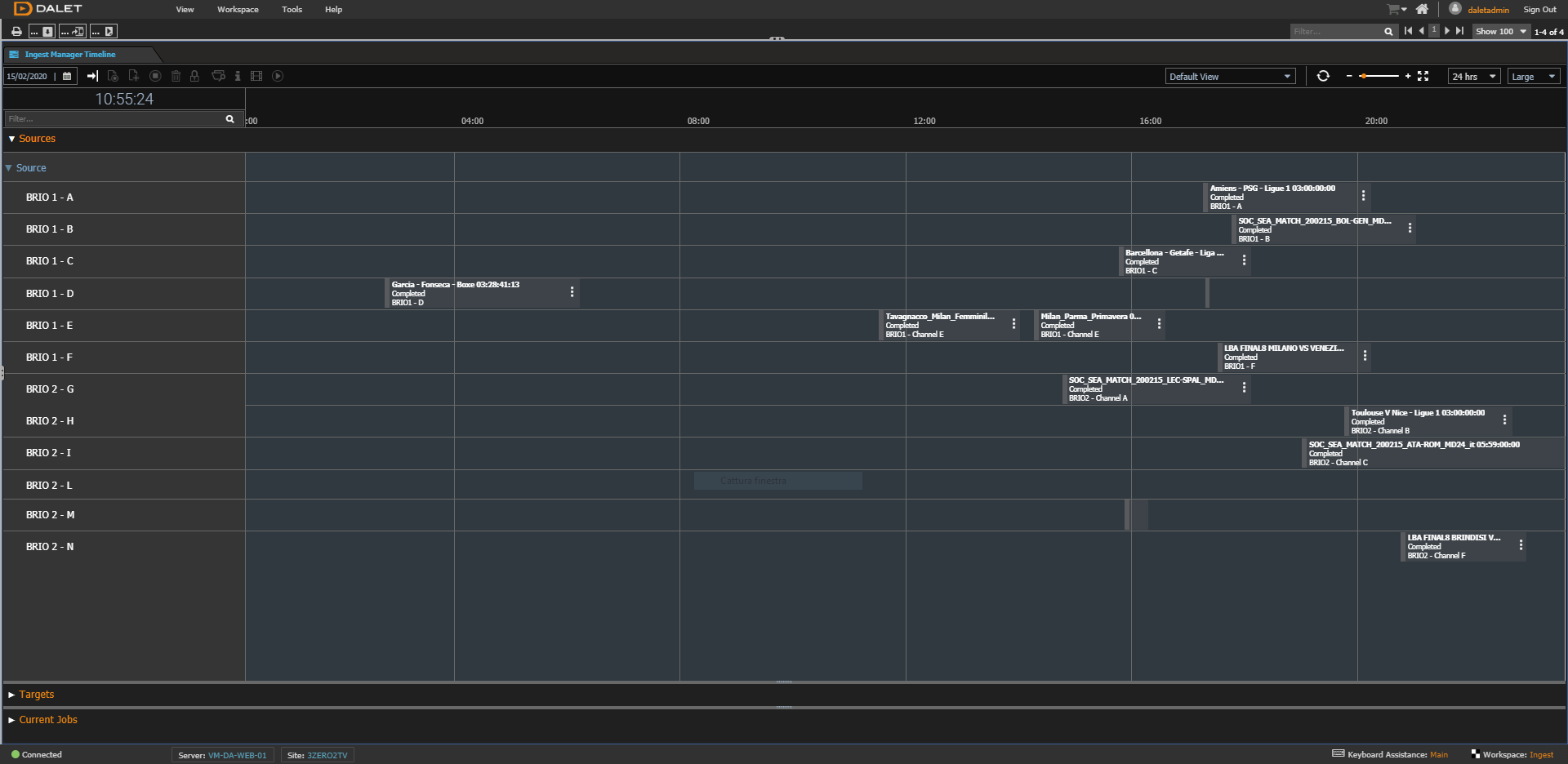
Task: Open options menu for Garcia - Fonseca job
Action: click(x=572, y=292)
